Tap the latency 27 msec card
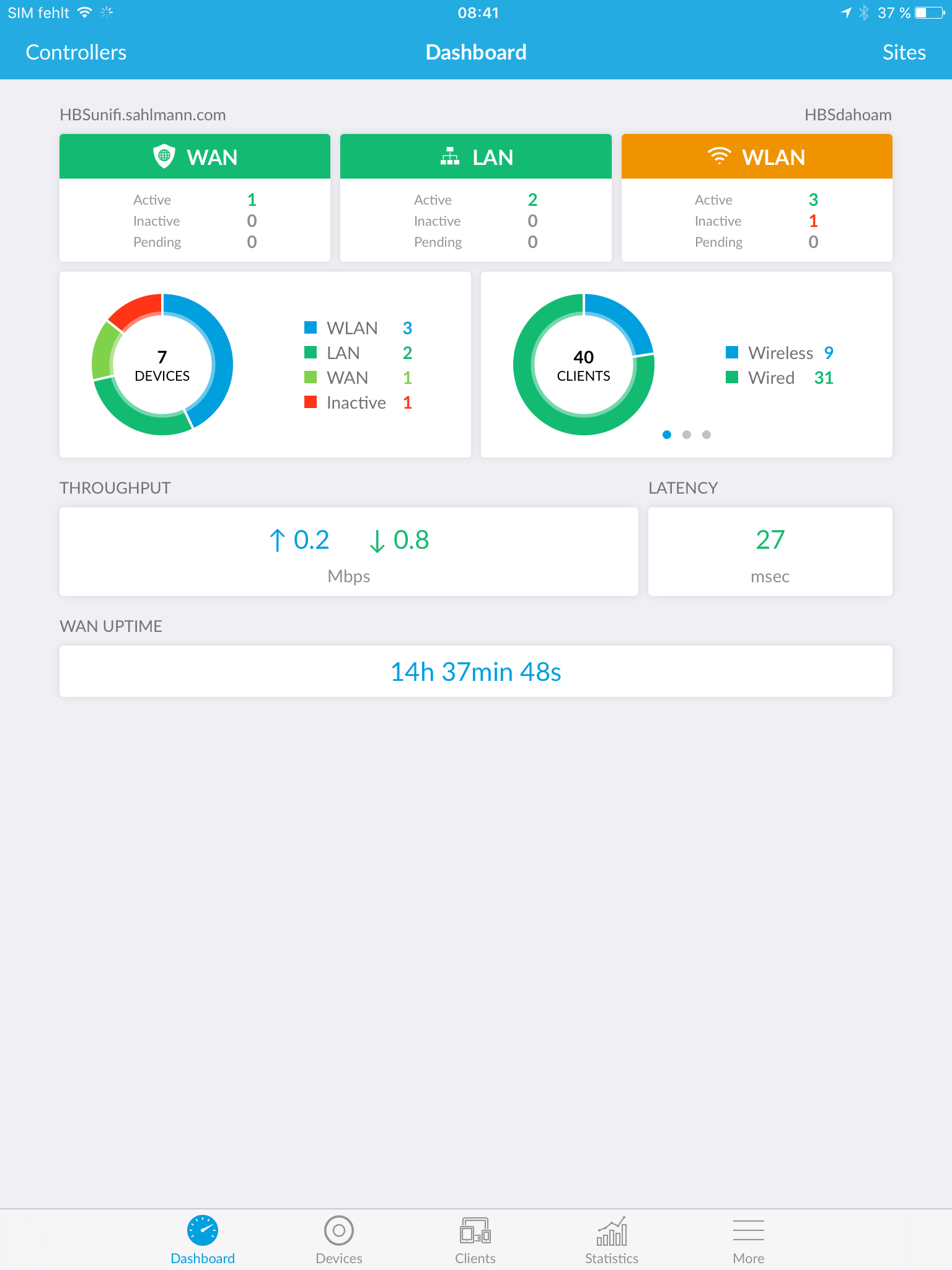Image resolution: width=952 pixels, height=1270 pixels. click(770, 552)
